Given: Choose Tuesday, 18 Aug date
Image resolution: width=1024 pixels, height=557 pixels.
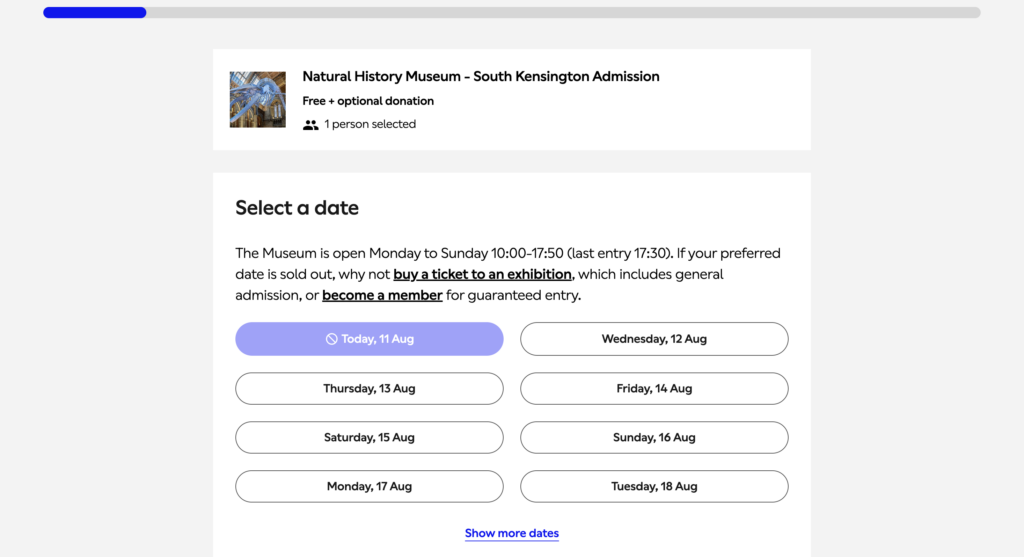Looking at the screenshot, I should point(654,486).
